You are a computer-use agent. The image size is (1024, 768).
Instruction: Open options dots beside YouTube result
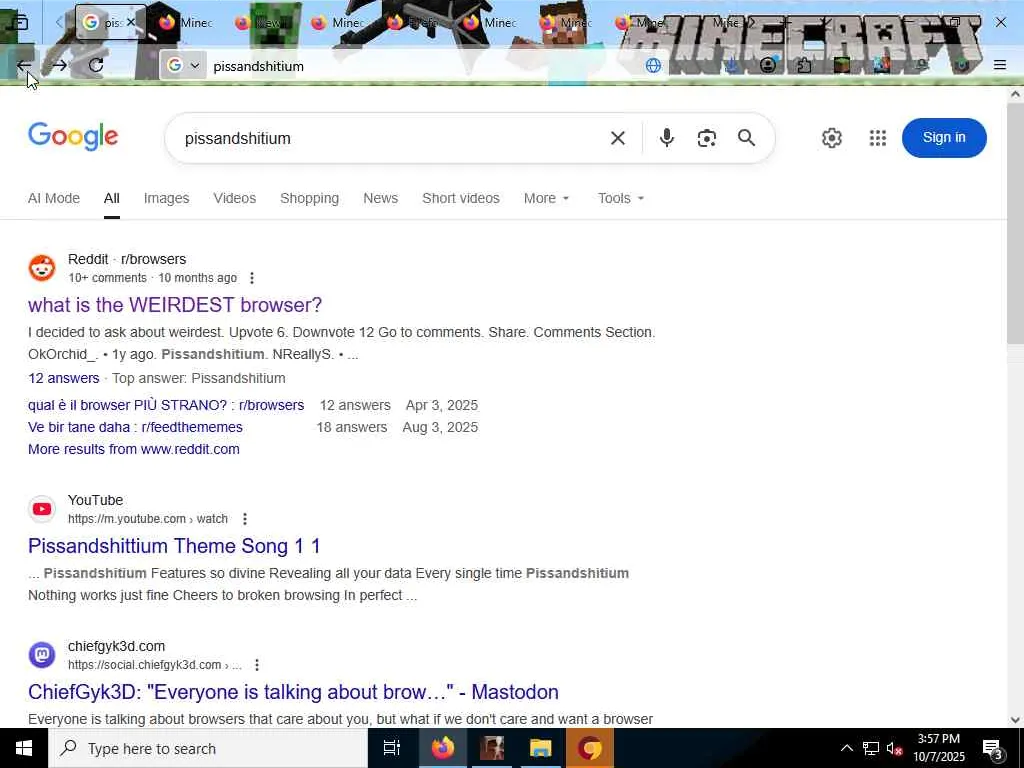tap(245, 519)
